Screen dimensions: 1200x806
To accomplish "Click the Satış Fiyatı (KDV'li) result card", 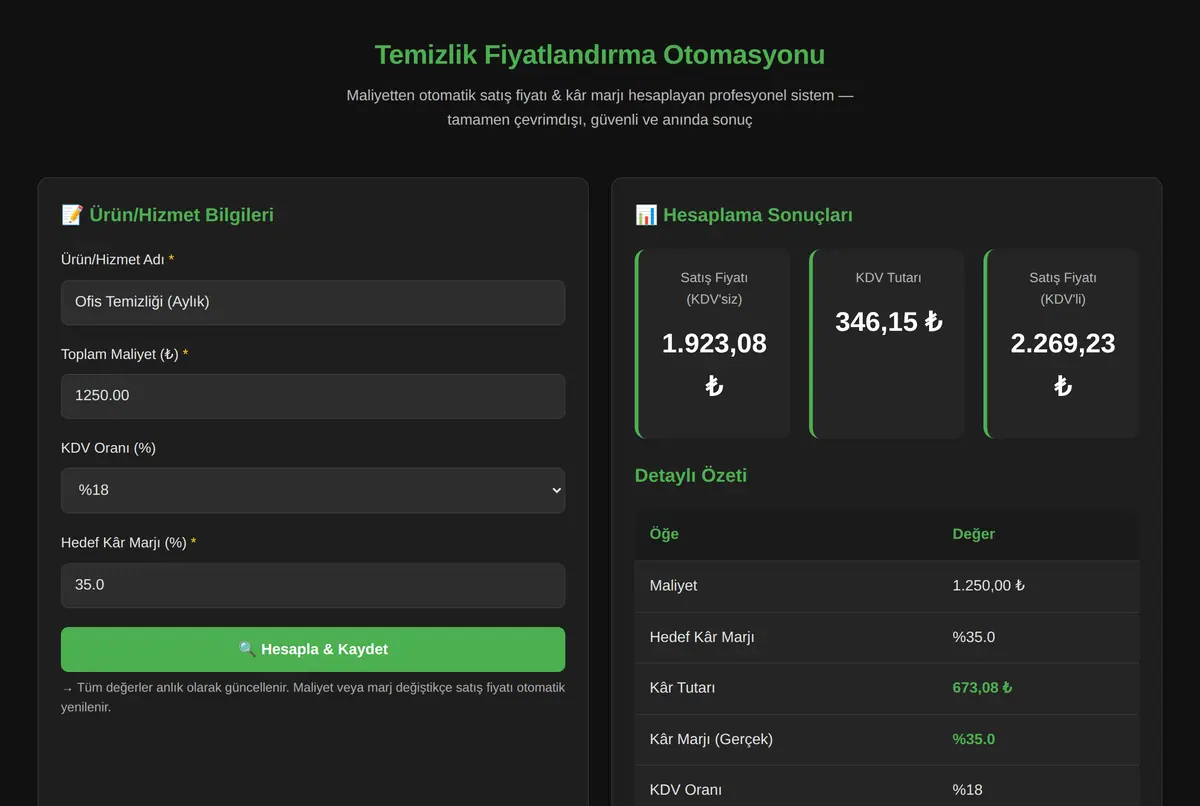I will coord(1062,344).
